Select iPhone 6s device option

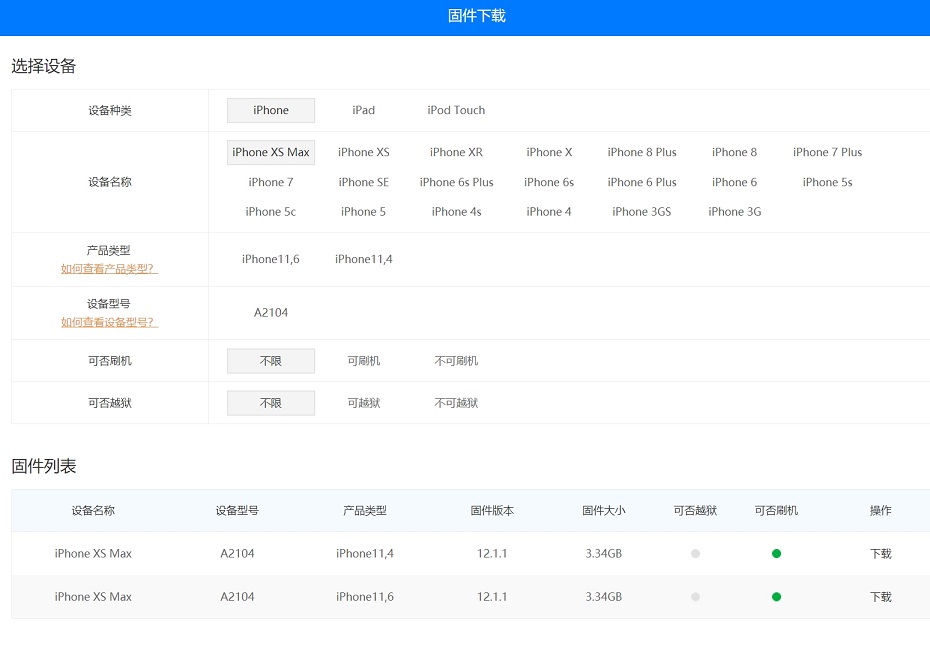tap(549, 182)
